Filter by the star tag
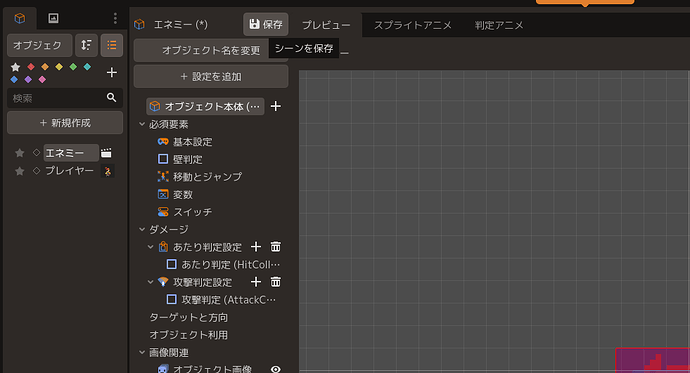 (x=15, y=67)
